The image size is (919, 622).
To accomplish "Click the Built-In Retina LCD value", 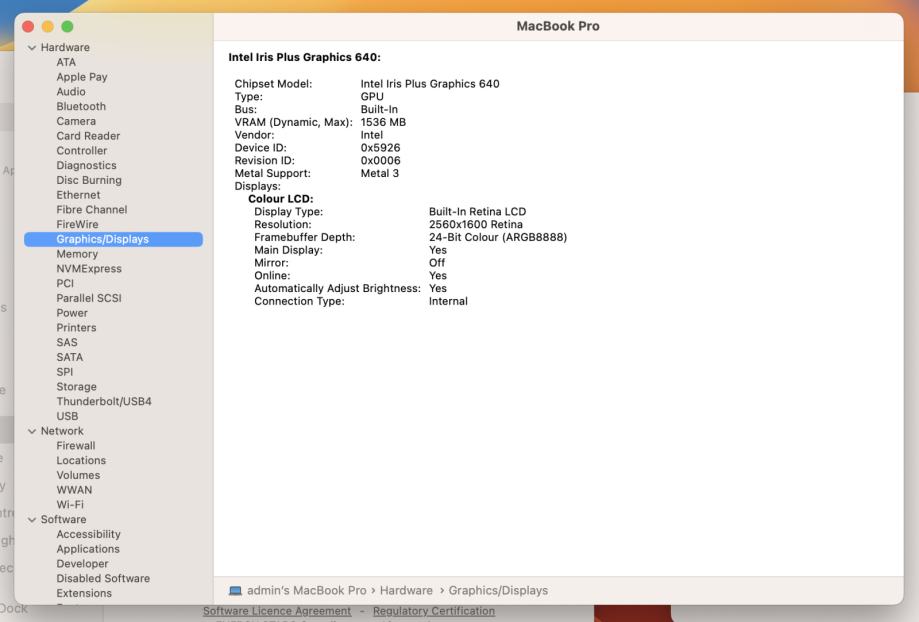I will (478, 212).
